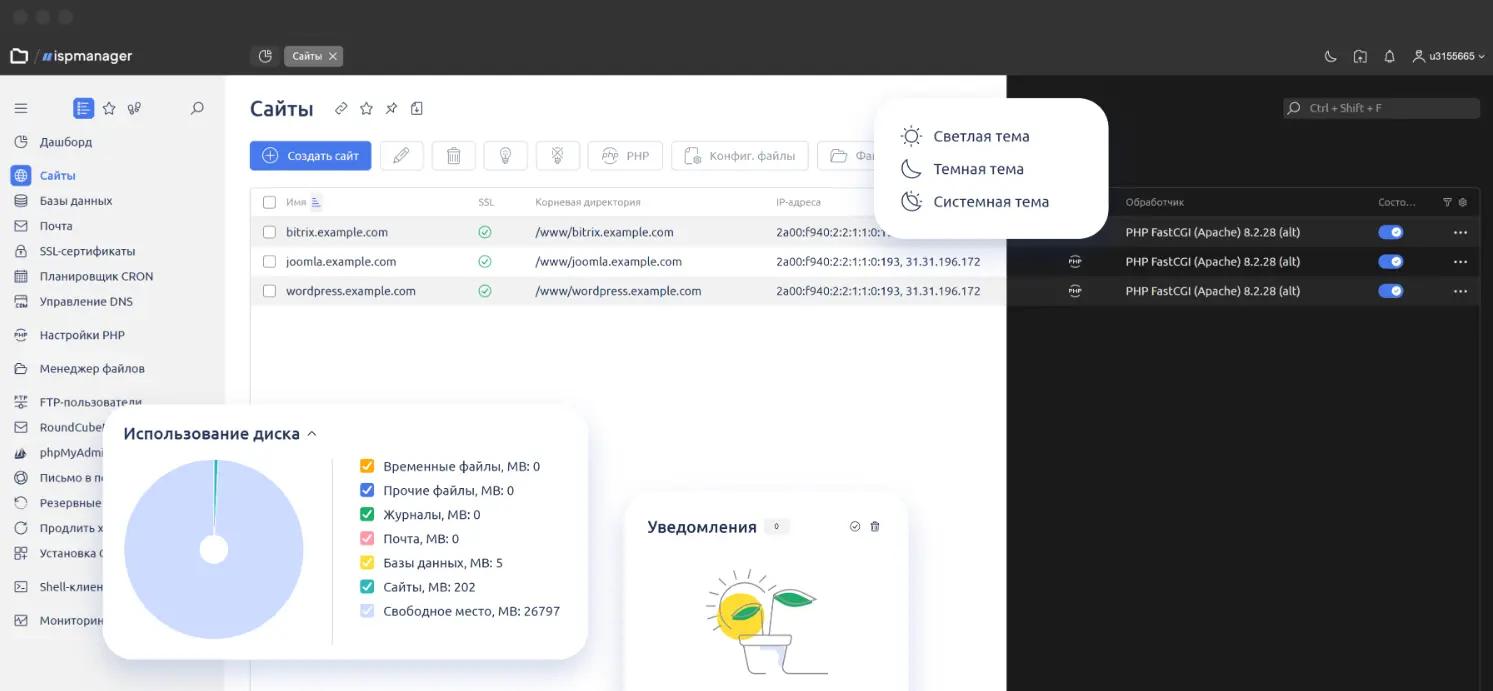Image resolution: width=1493 pixels, height=691 pixels.
Task: Open Управление DNS in sidebar
Action: click(x=86, y=301)
